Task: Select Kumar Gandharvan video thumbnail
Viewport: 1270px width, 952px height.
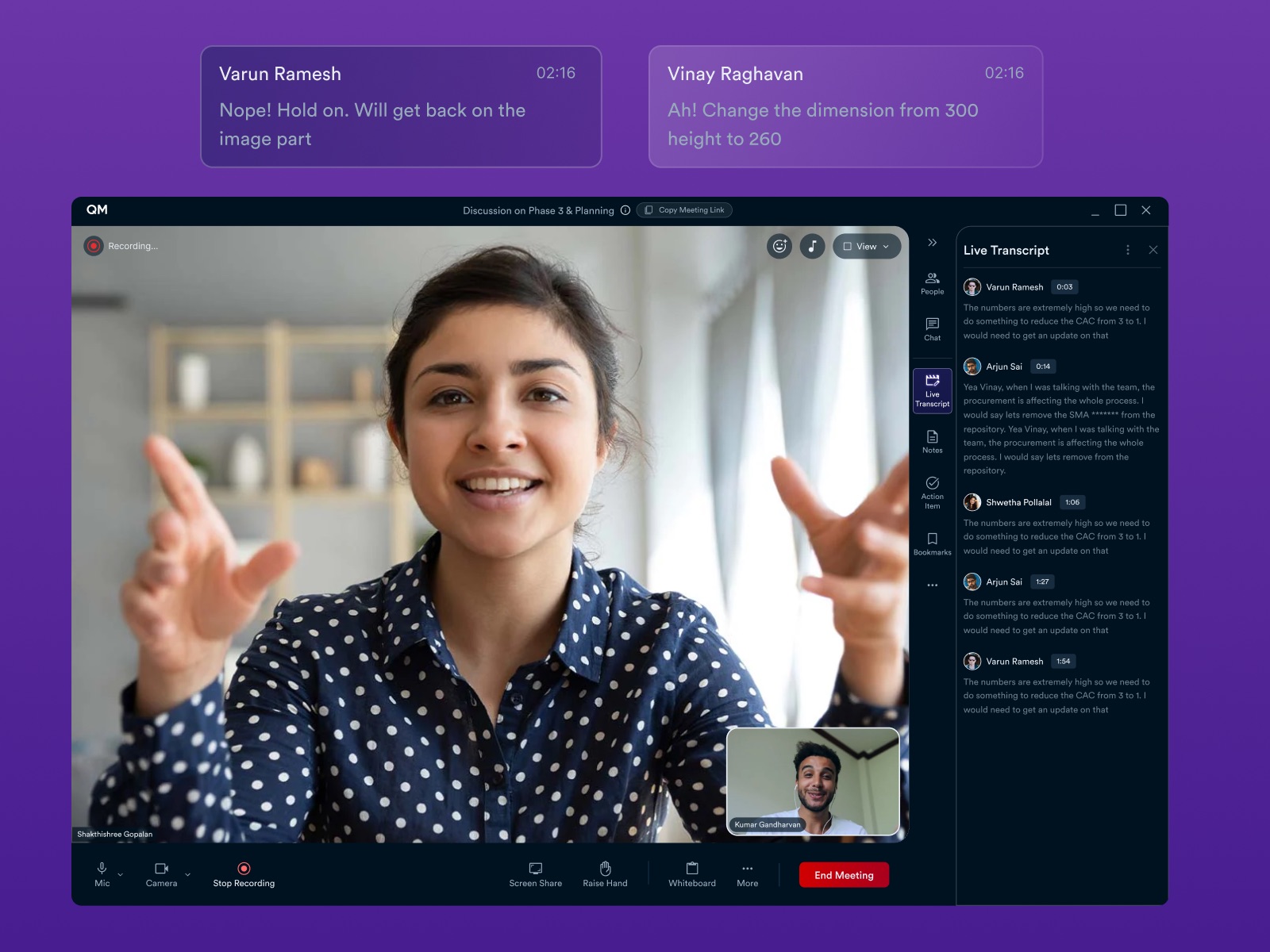Action: point(813,781)
